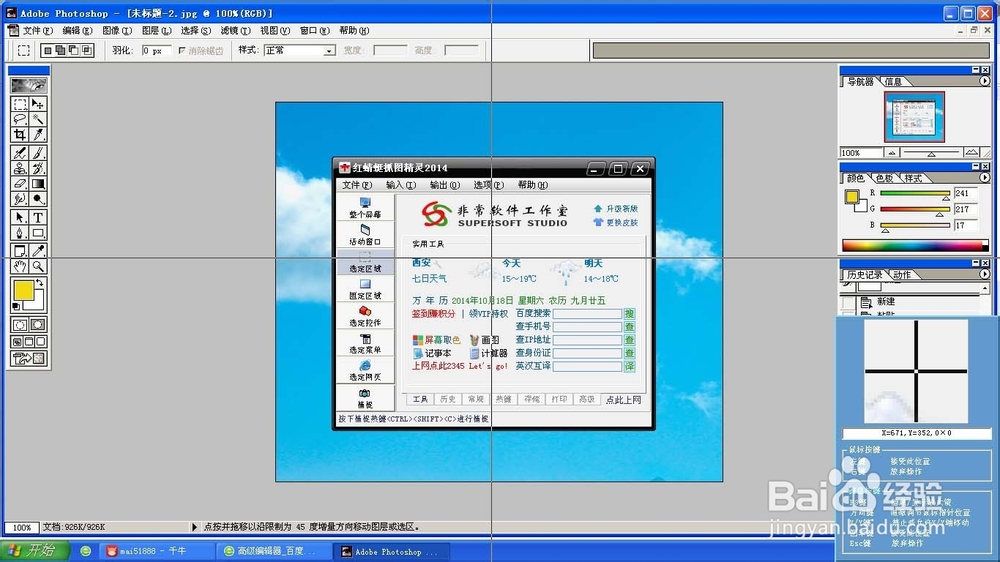Viewport: 1000px width, 562px height.
Task: Switch to Quick Mask mode
Action: coord(38,325)
